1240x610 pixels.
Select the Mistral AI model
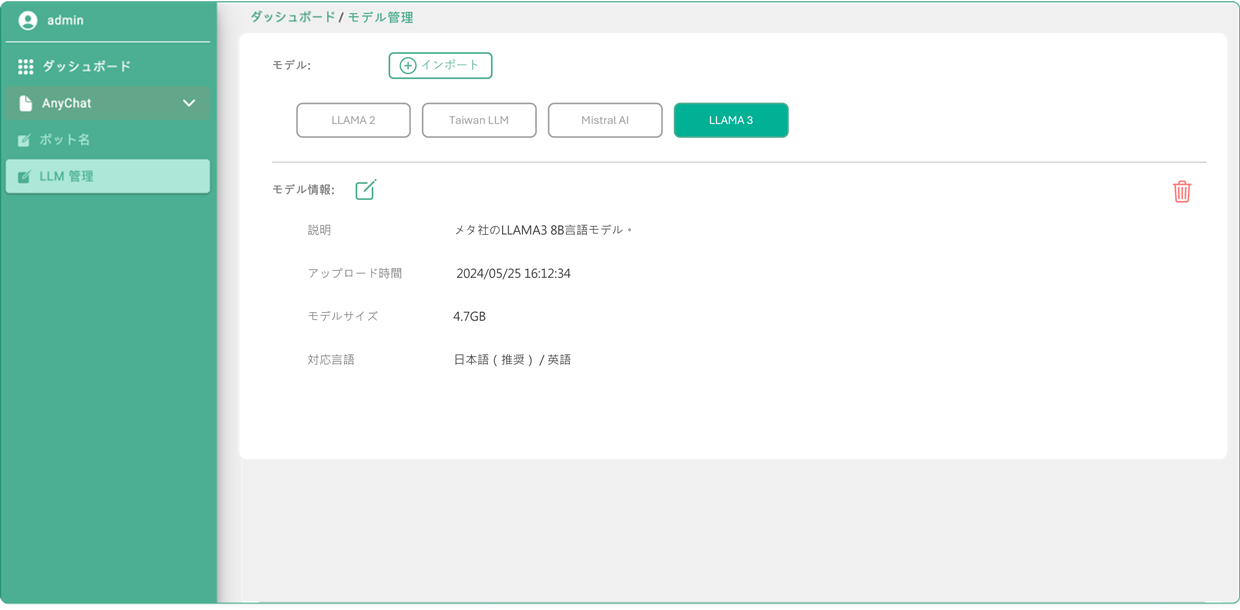click(605, 120)
